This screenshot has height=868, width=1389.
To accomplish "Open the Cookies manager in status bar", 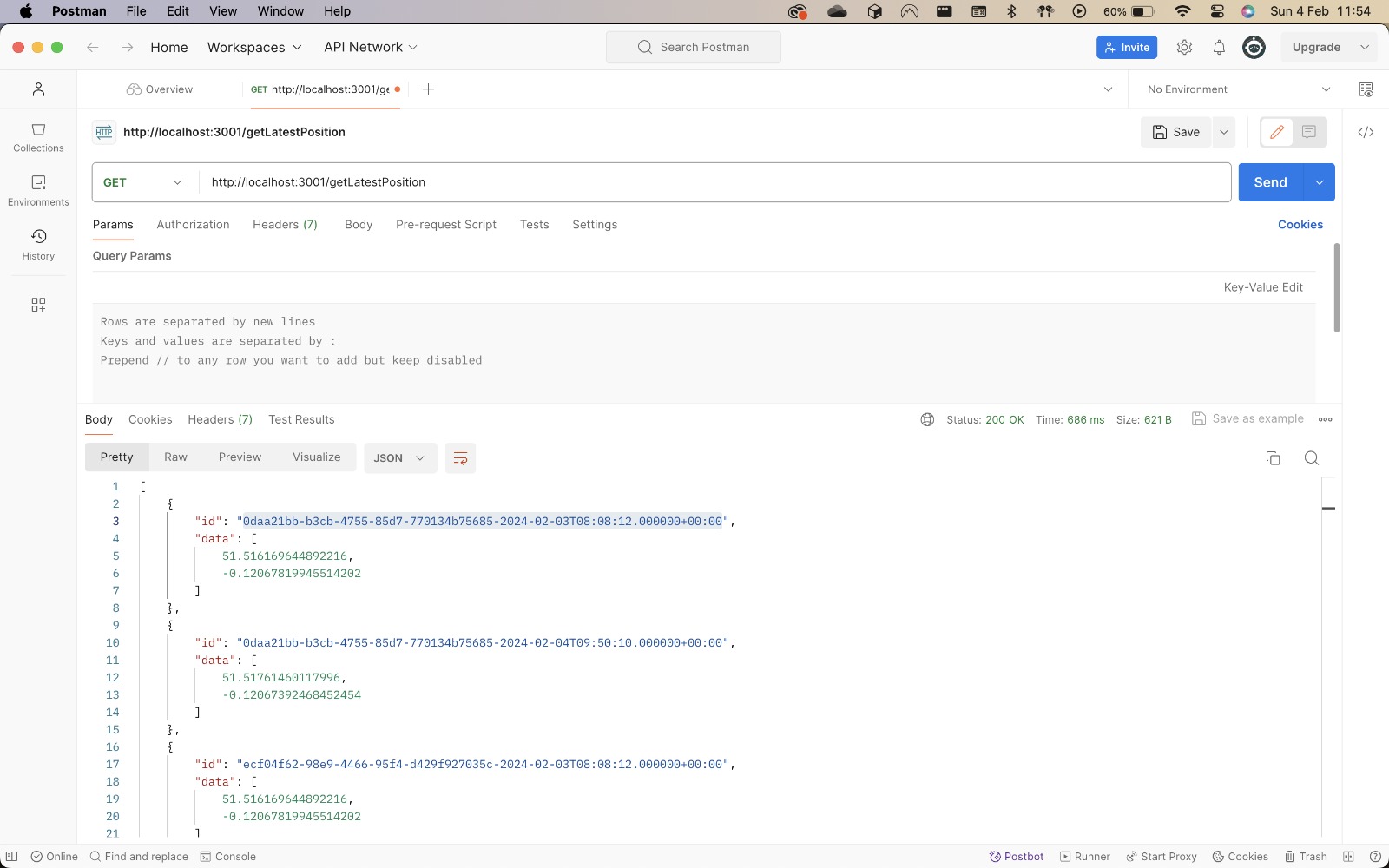I will [1241, 857].
